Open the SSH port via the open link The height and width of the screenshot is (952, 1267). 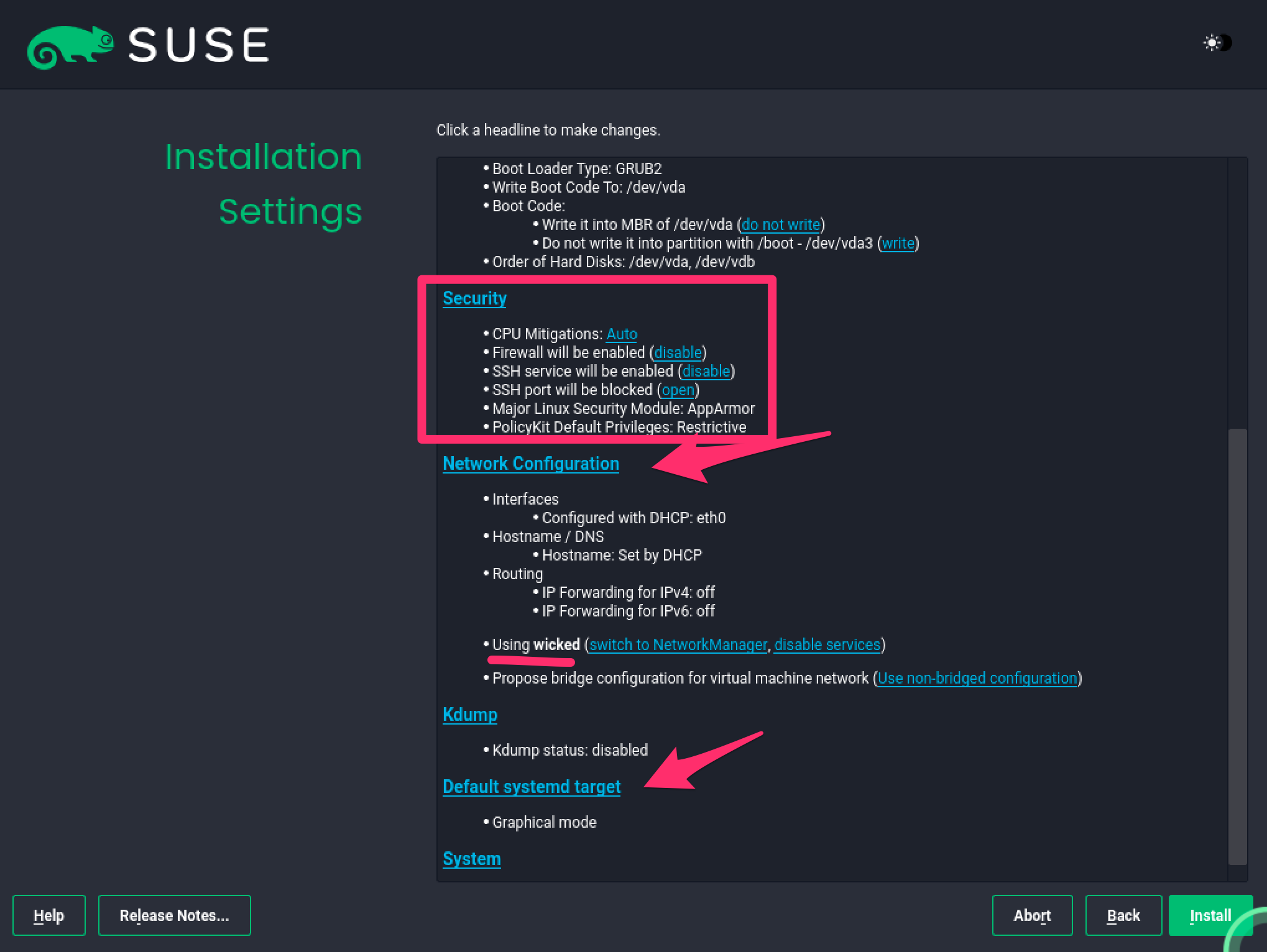(x=678, y=390)
